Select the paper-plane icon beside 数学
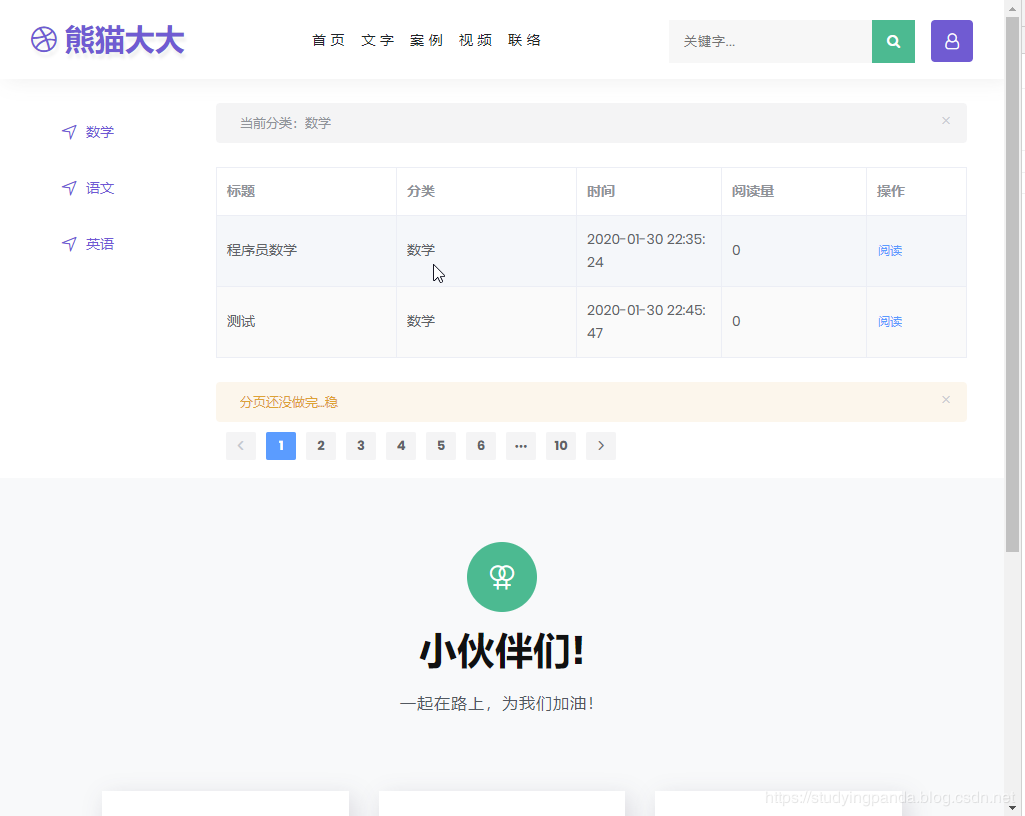The height and width of the screenshot is (816, 1025). (68, 131)
